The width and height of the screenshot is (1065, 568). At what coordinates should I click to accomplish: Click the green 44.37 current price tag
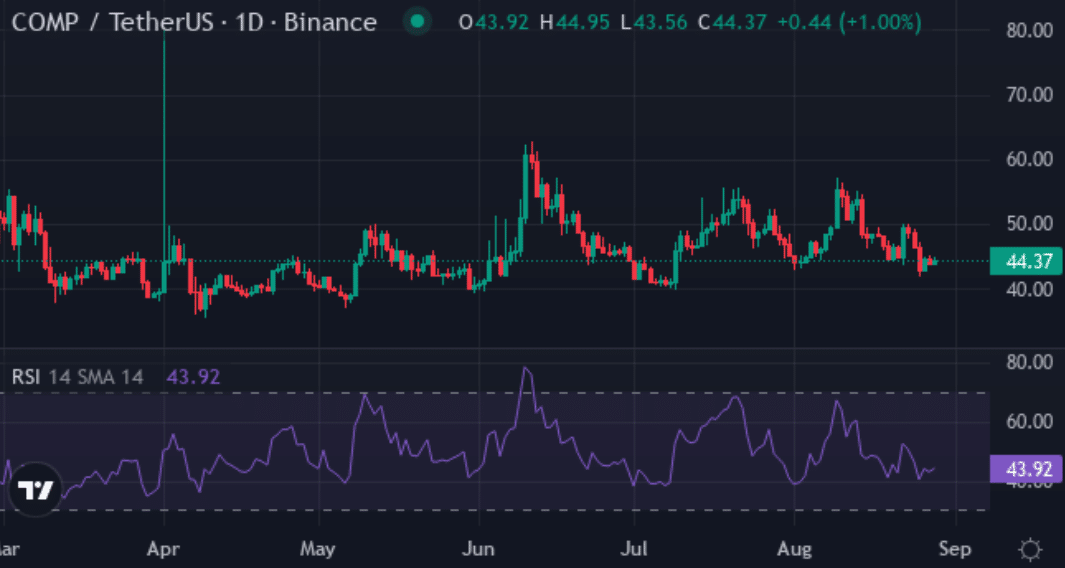pyautogui.click(x=1026, y=261)
